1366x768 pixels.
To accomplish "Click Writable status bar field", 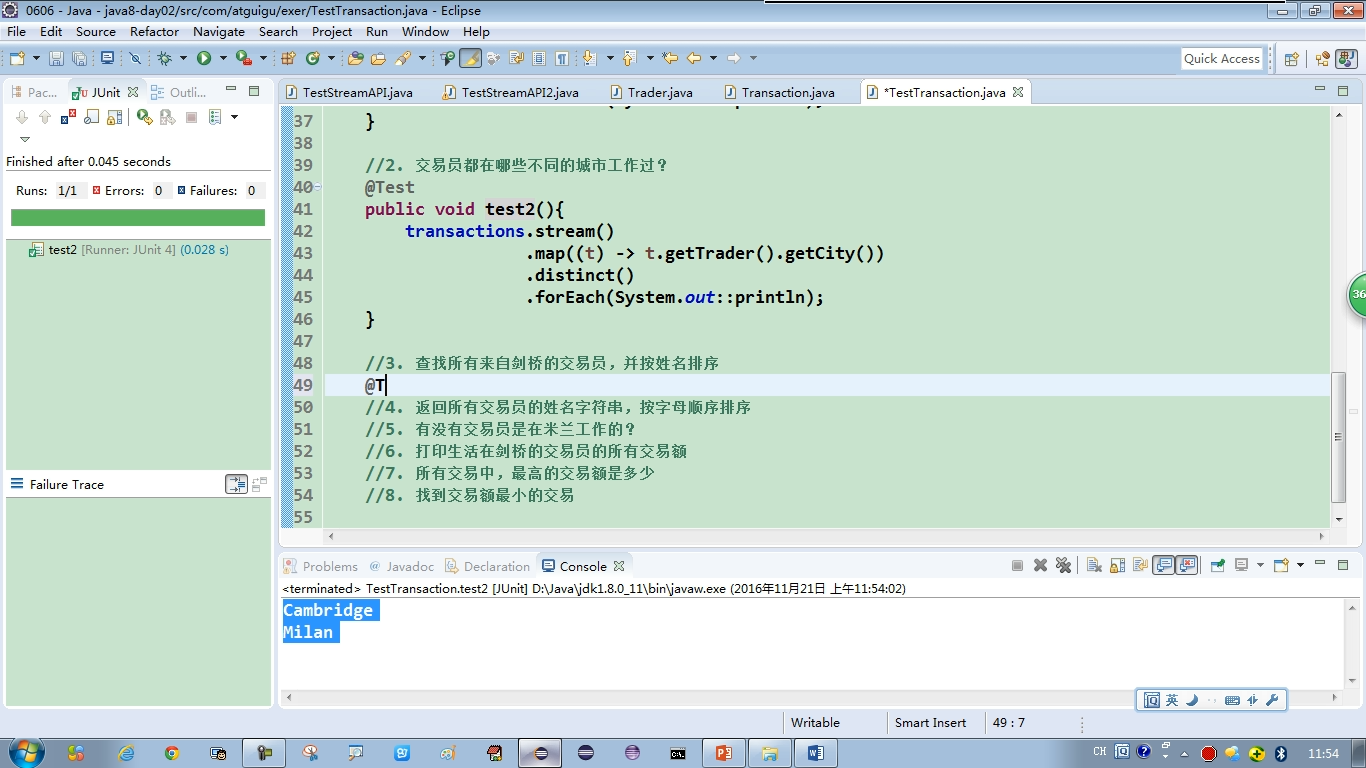I will pyautogui.click(x=815, y=722).
